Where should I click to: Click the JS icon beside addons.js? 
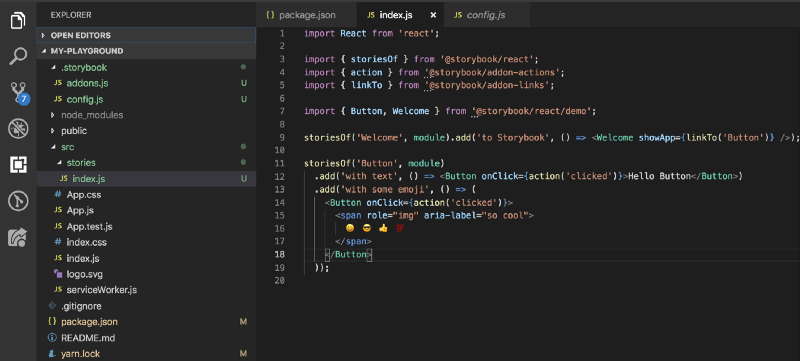(x=58, y=83)
